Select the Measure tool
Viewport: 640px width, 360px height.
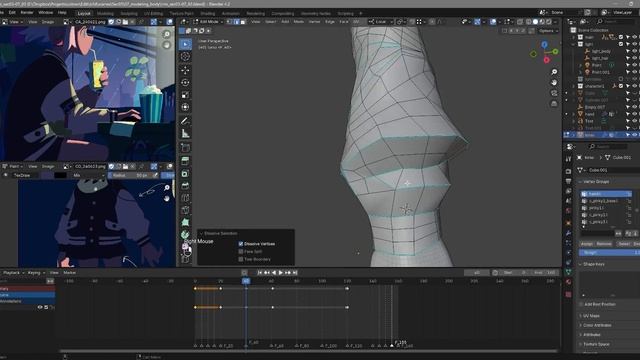click(185, 133)
